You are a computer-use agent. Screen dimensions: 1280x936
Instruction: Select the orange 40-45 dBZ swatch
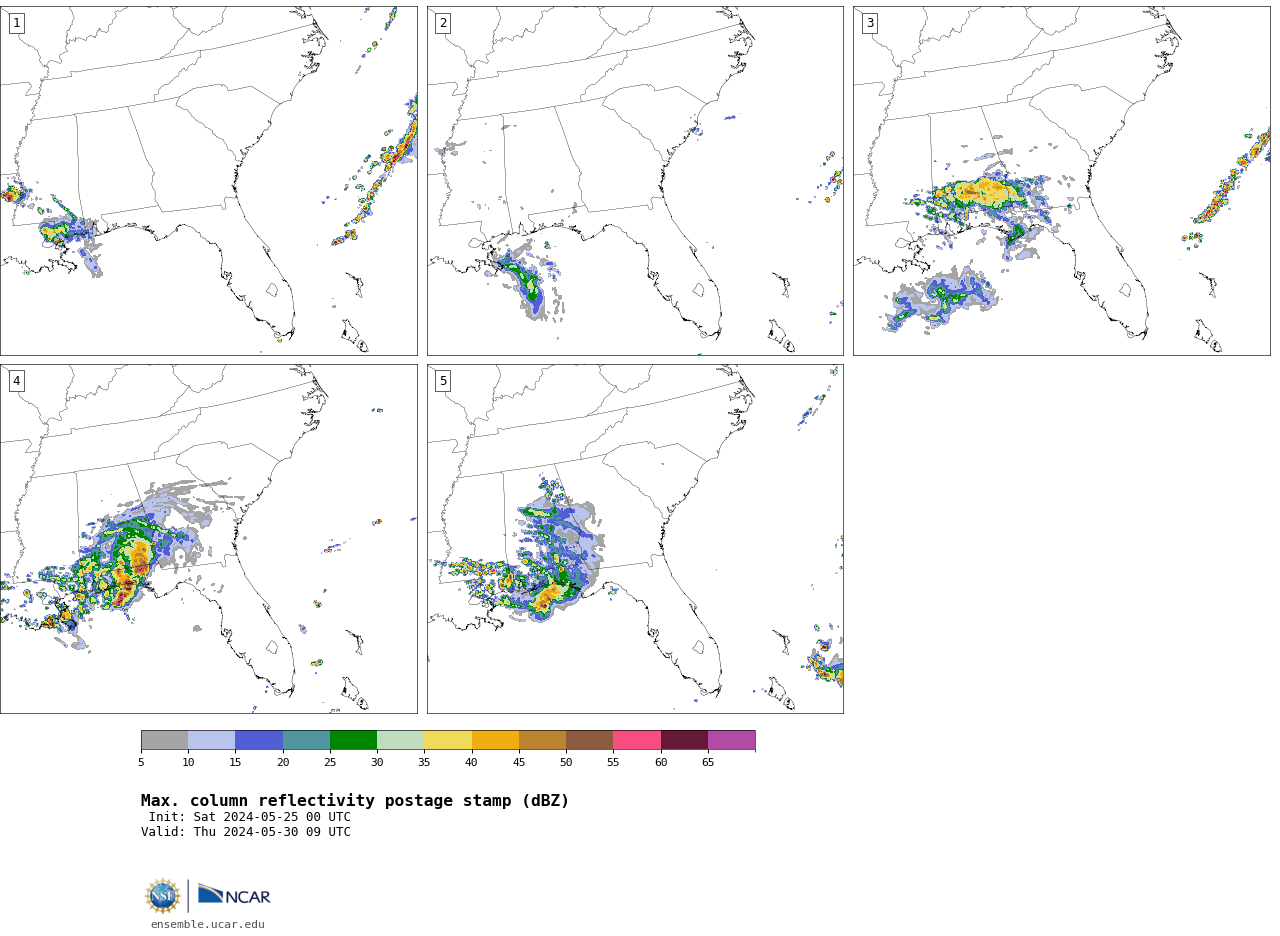[x=495, y=740]
